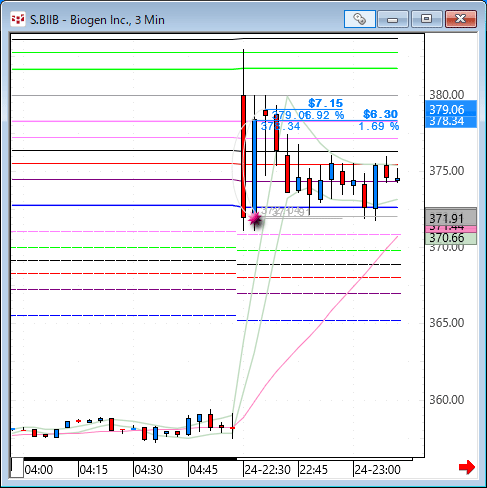Click the 24-22:30 time axis label
The width and height of the screenshot is (487, 488).
click(268, 470)
